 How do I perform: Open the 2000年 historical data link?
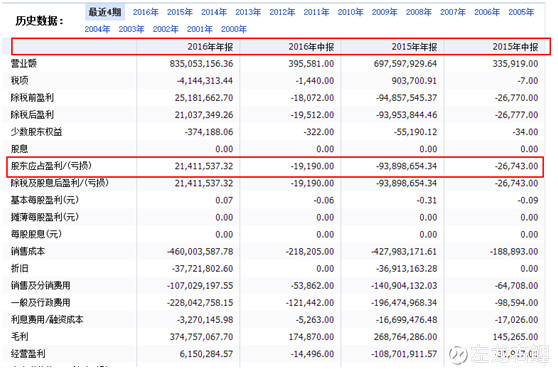pyautogui.click(x=234, y=29)
